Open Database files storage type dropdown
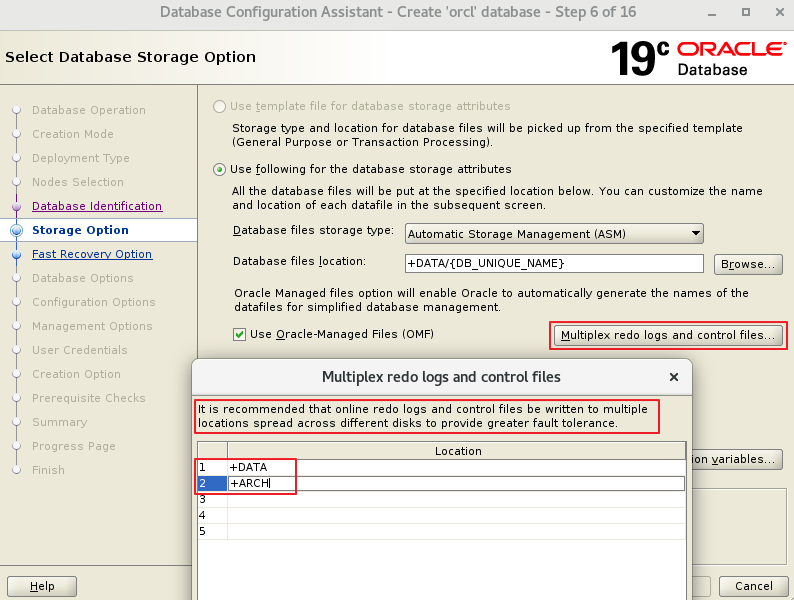This screenshot has width=794, height=600. pos(554,233)
